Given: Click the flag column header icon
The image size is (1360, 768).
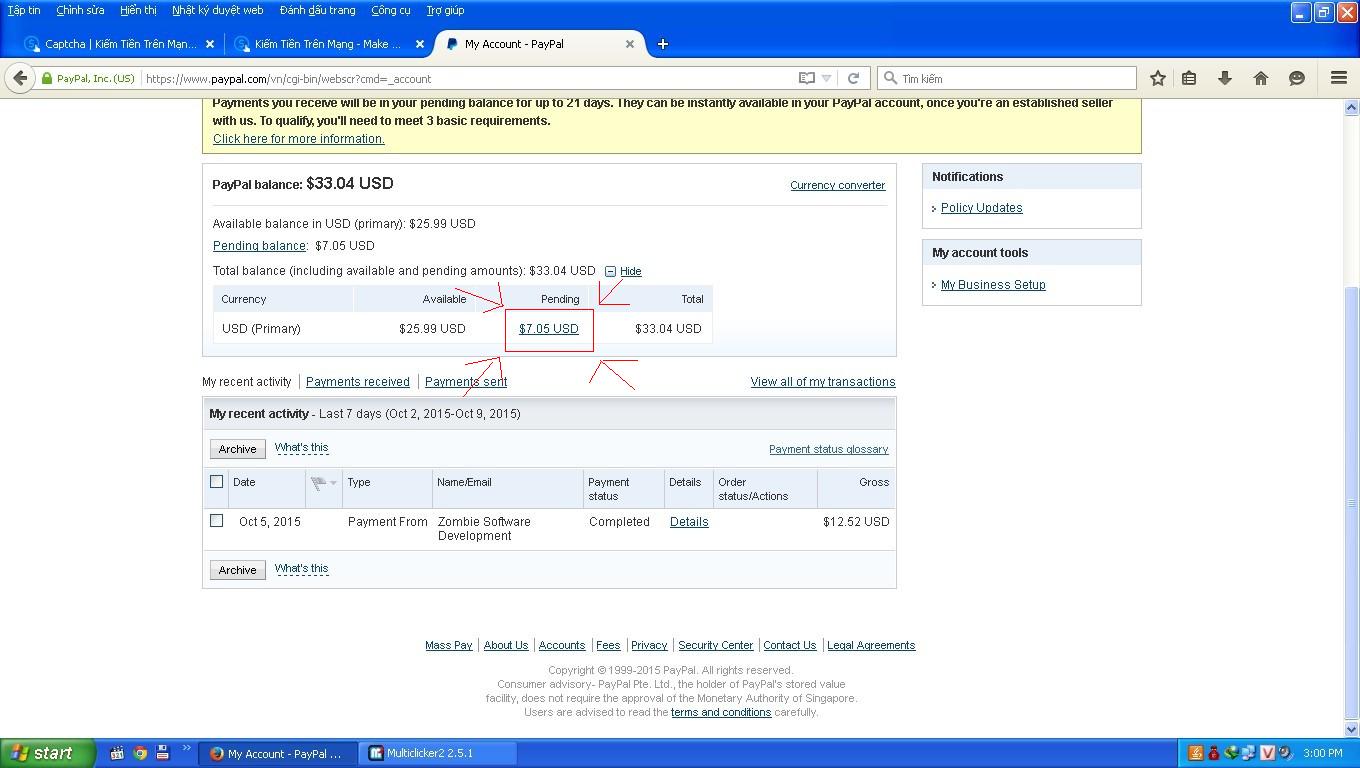Looking at the screenshot, I should coord(320,484).
